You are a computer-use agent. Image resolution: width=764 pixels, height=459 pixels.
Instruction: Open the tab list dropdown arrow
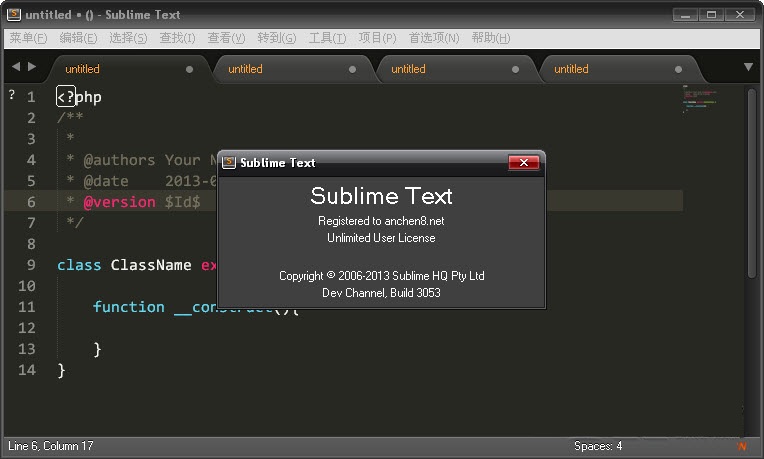(749, 67)
